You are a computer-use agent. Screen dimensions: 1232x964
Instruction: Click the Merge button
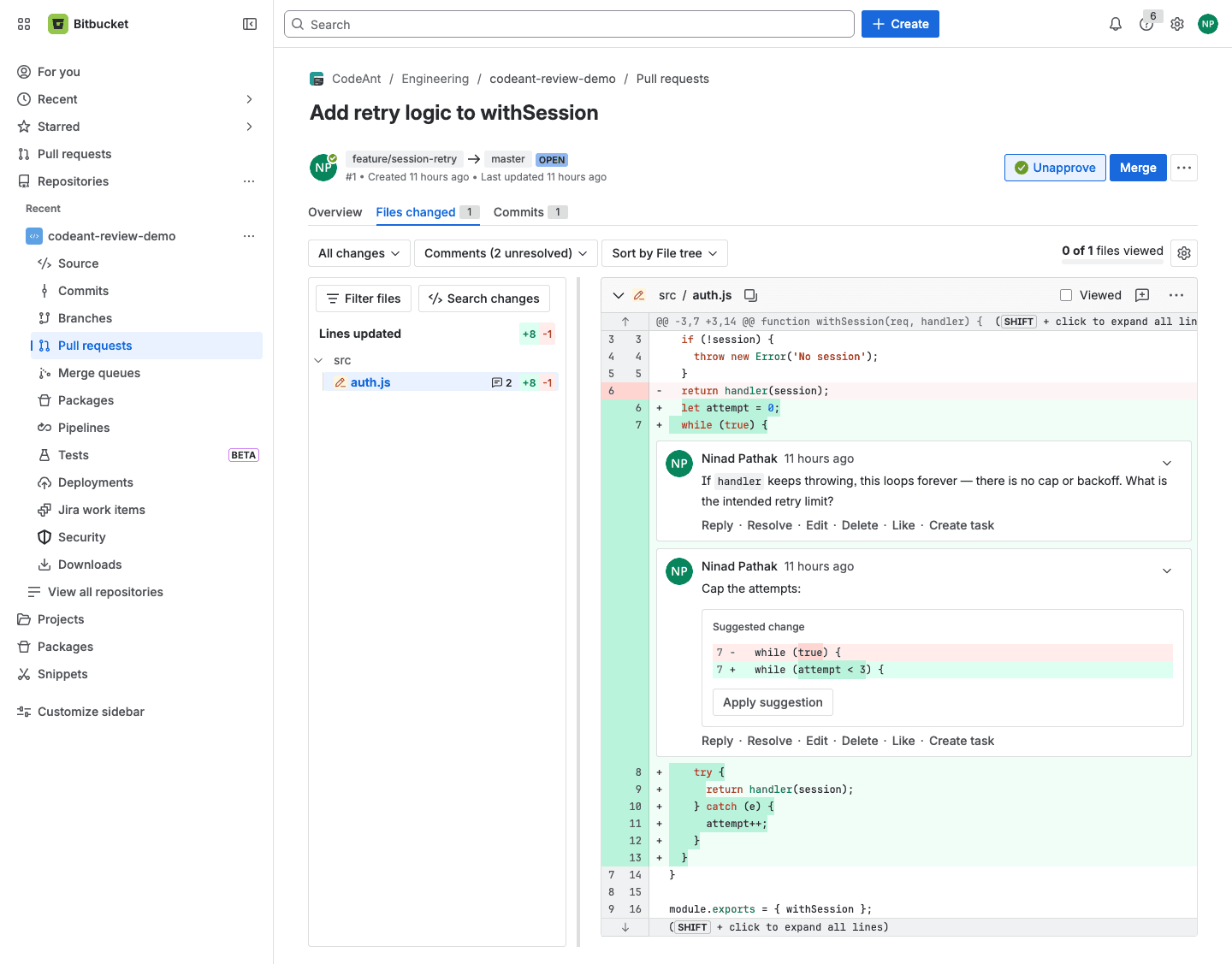coord(1138,168)
